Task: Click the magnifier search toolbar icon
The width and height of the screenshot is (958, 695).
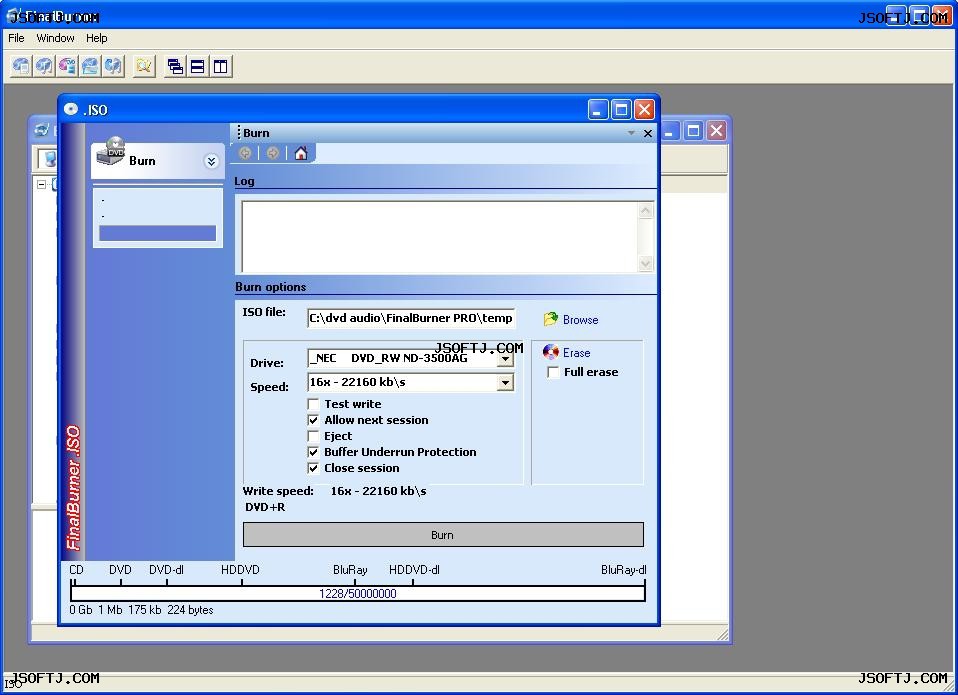Action: (x=144, y=66)
